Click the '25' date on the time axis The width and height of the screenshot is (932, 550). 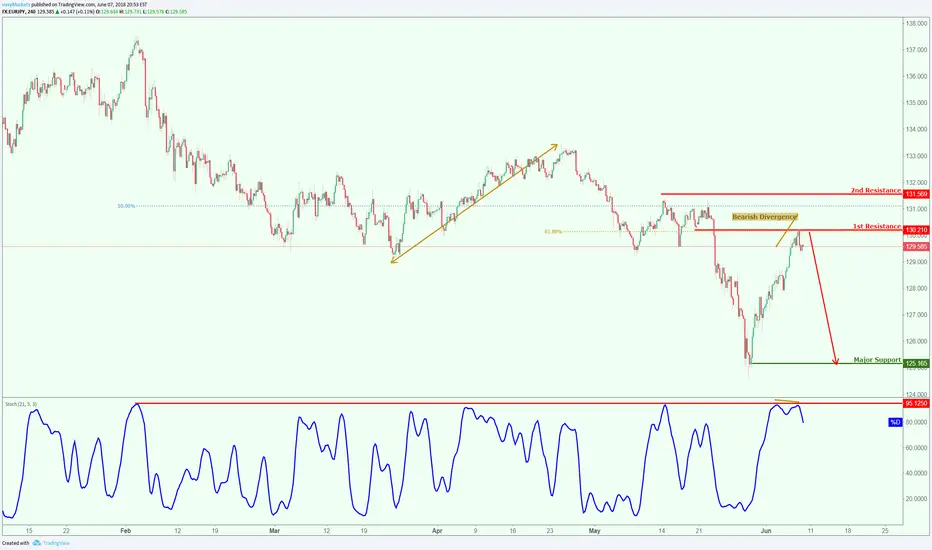pyautogui.click(x=885, y=530)
